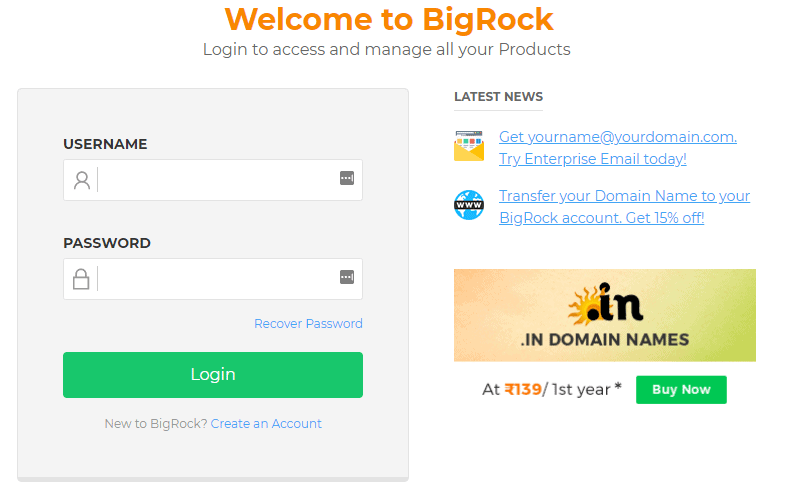The height and width of the screenshot is (489, 803).
Task: Open the Enterprise Email news link
Action: [618, 147]
